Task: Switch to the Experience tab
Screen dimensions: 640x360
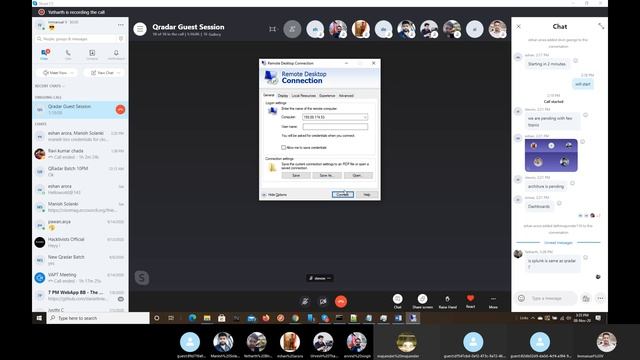Action: click(x=327, y=96)
